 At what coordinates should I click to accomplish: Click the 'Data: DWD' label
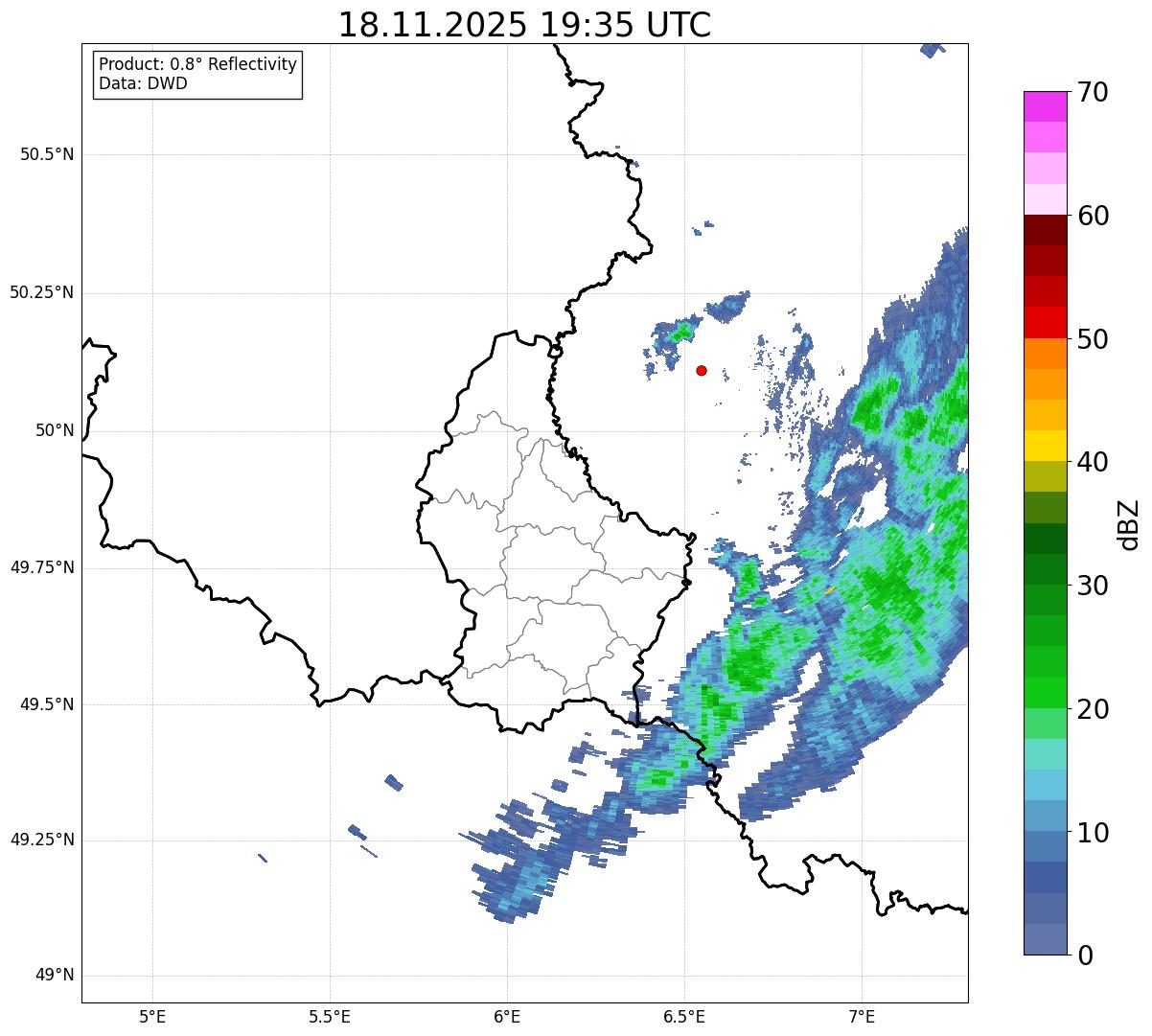tap(143, 83)
